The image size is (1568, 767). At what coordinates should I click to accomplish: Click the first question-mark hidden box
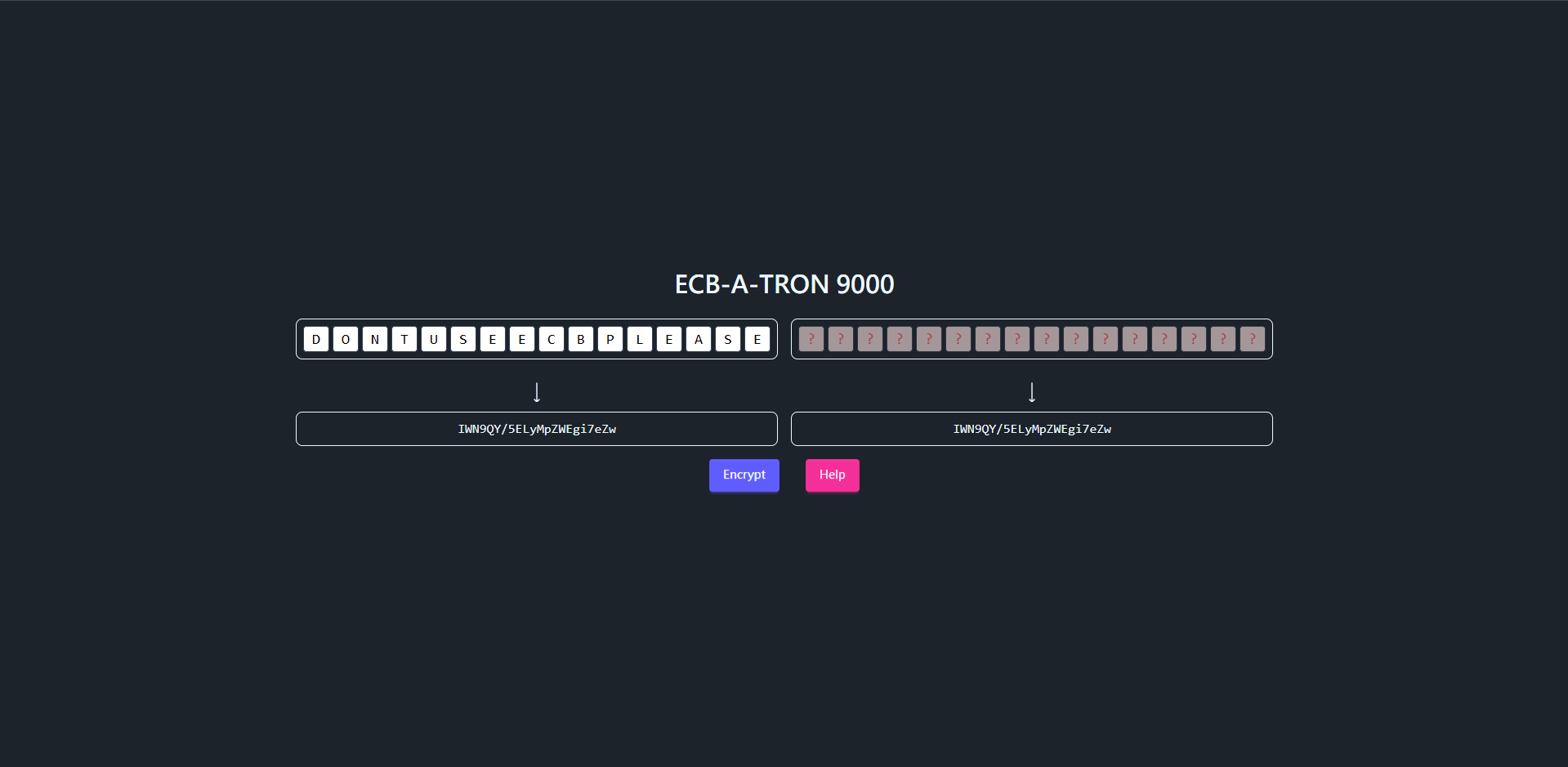[811, 339]
